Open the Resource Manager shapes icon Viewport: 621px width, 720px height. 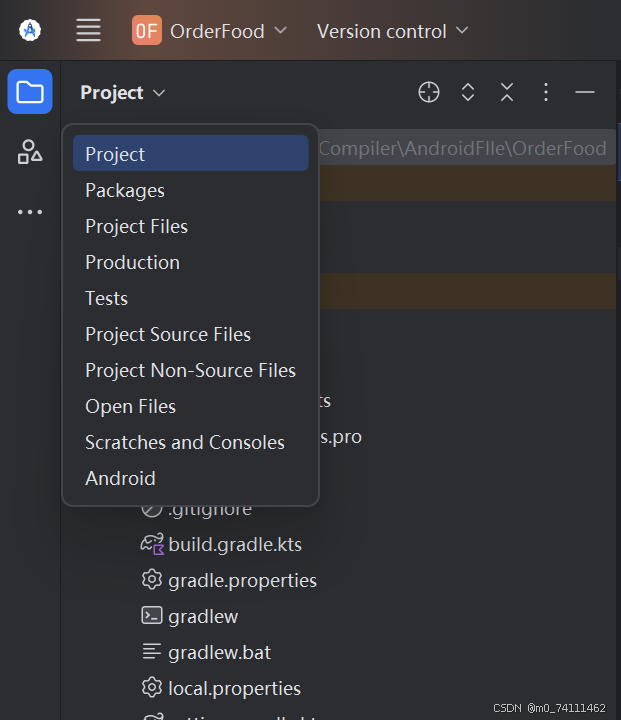pos(30,152)
